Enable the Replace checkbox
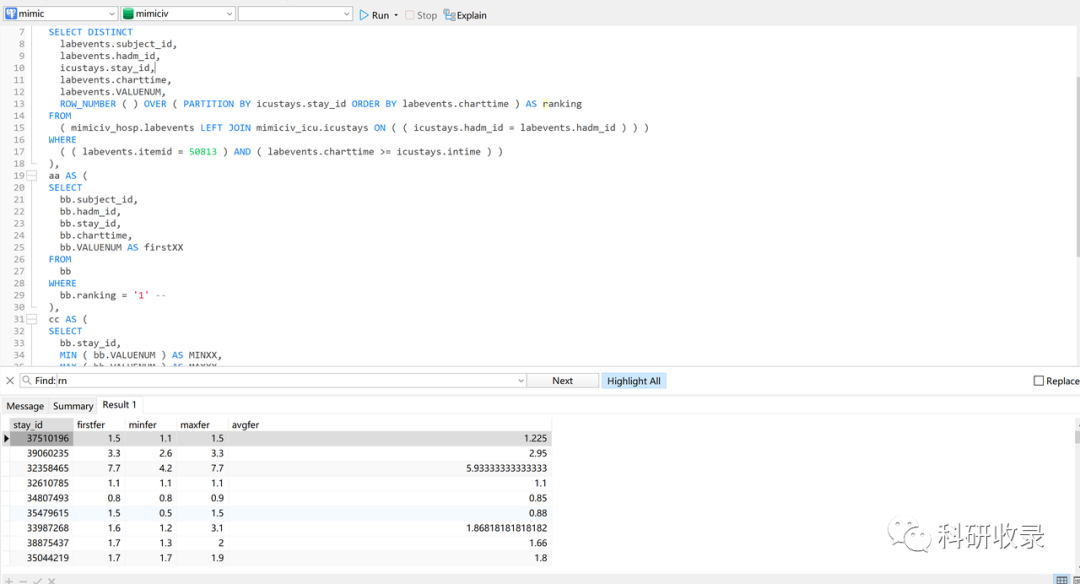Image resolution: width=1080 pixels, height=584 pixels. coord(1039,381)
